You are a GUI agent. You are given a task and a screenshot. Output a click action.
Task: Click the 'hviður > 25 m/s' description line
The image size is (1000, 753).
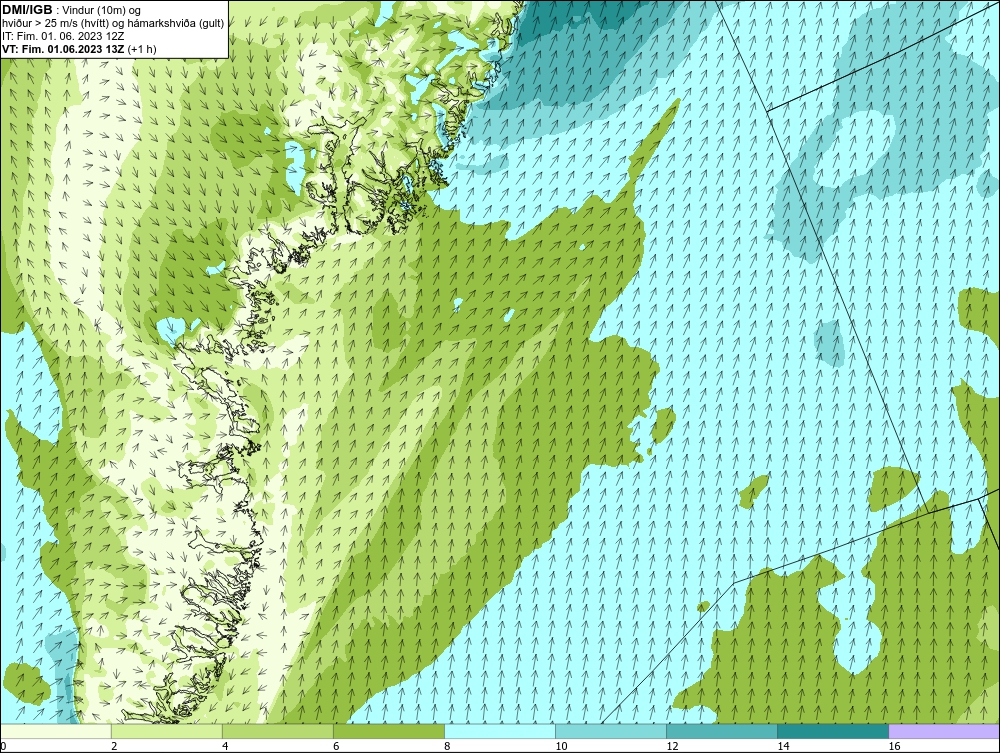(113, 23)
